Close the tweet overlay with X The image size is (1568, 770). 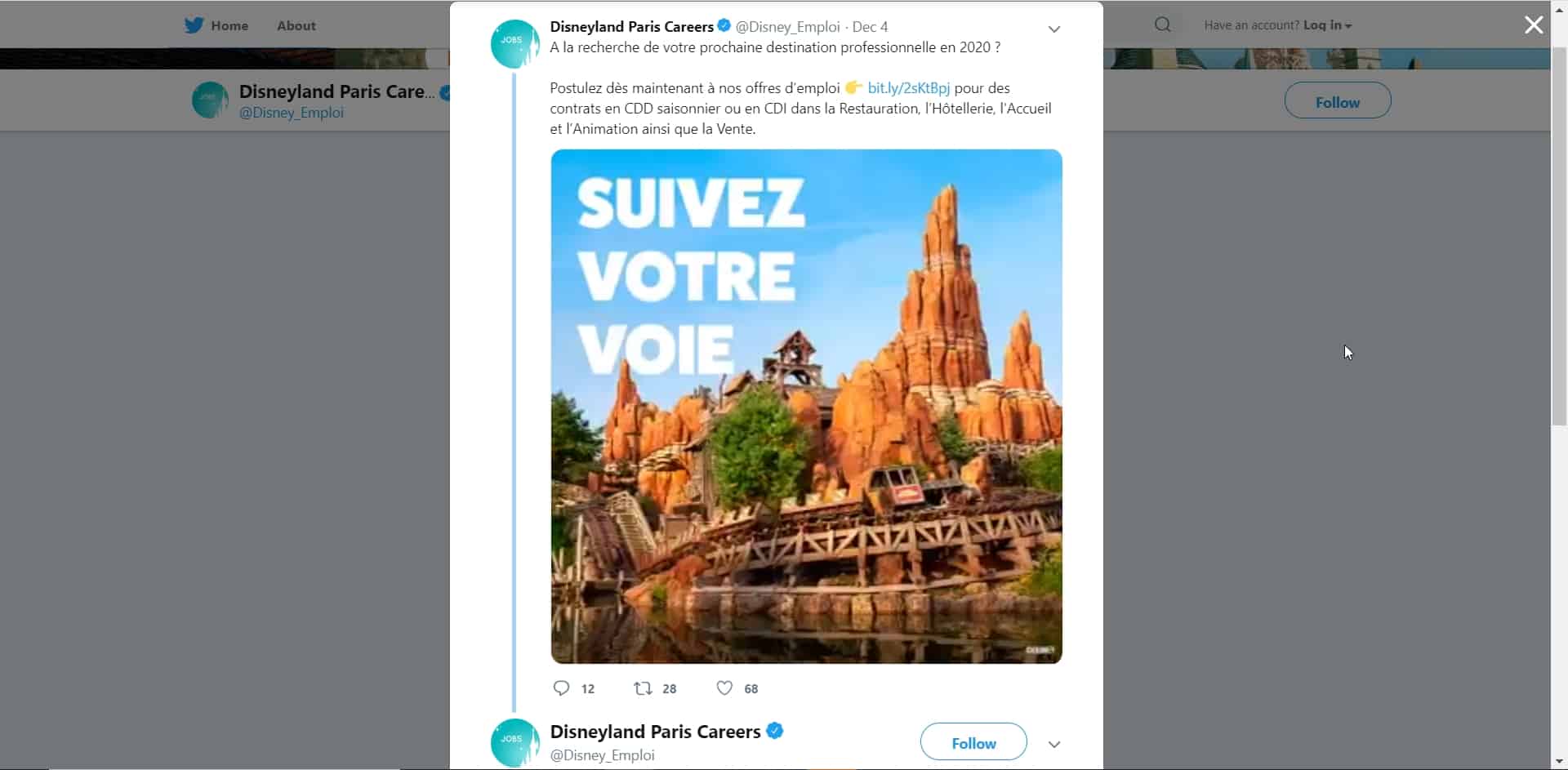pos(1533,25)
